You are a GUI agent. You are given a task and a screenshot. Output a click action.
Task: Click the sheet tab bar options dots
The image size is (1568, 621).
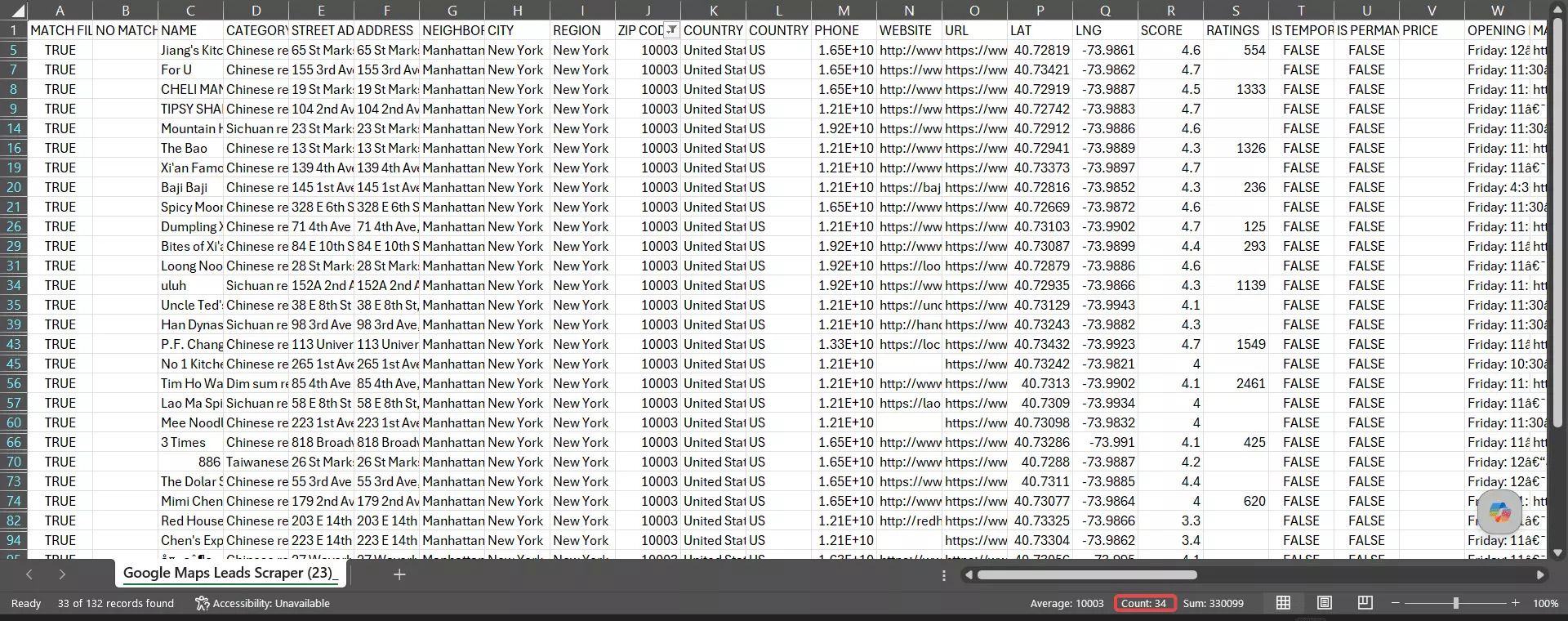pos(944,575)
